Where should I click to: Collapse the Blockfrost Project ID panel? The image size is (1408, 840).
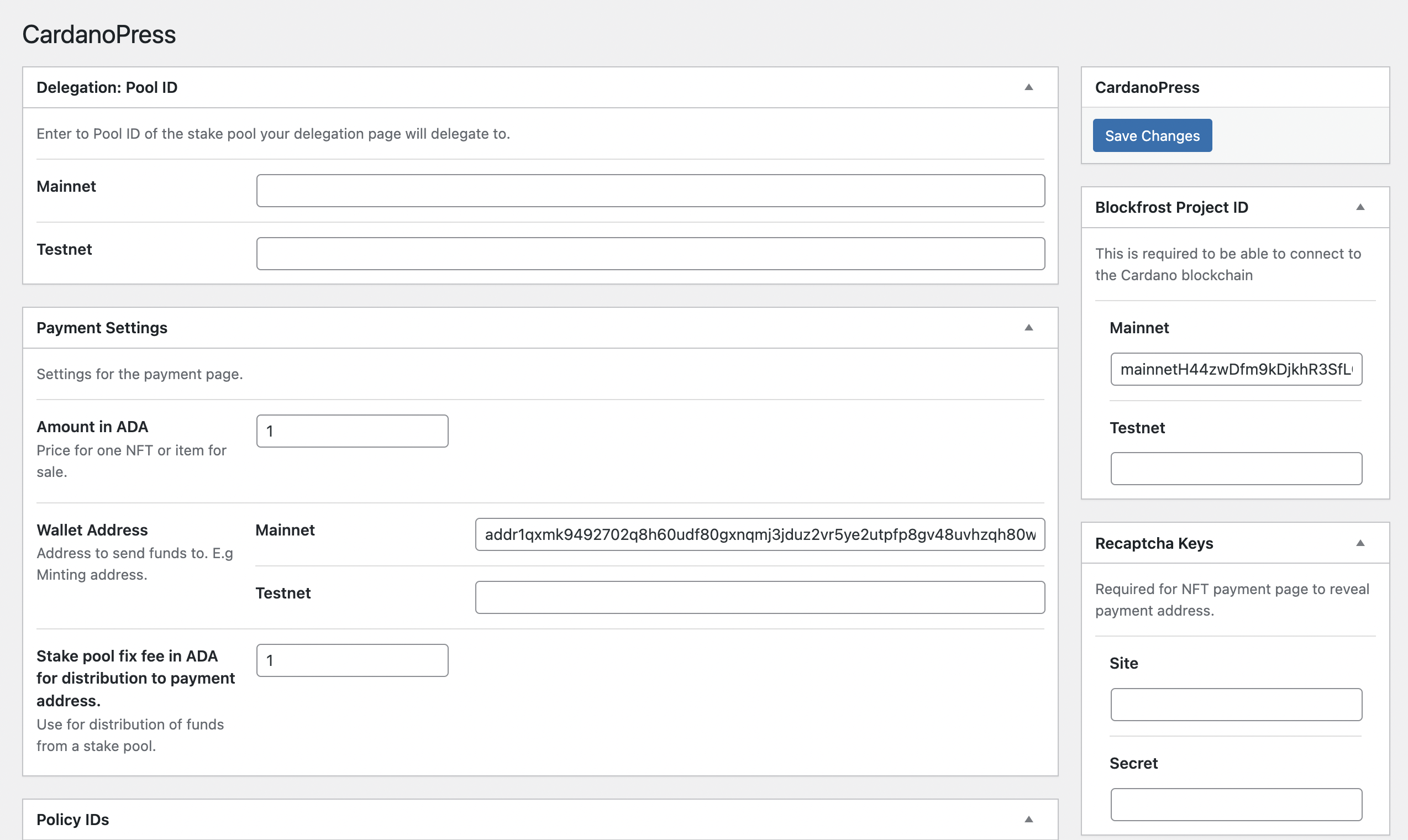point(1360,207)
